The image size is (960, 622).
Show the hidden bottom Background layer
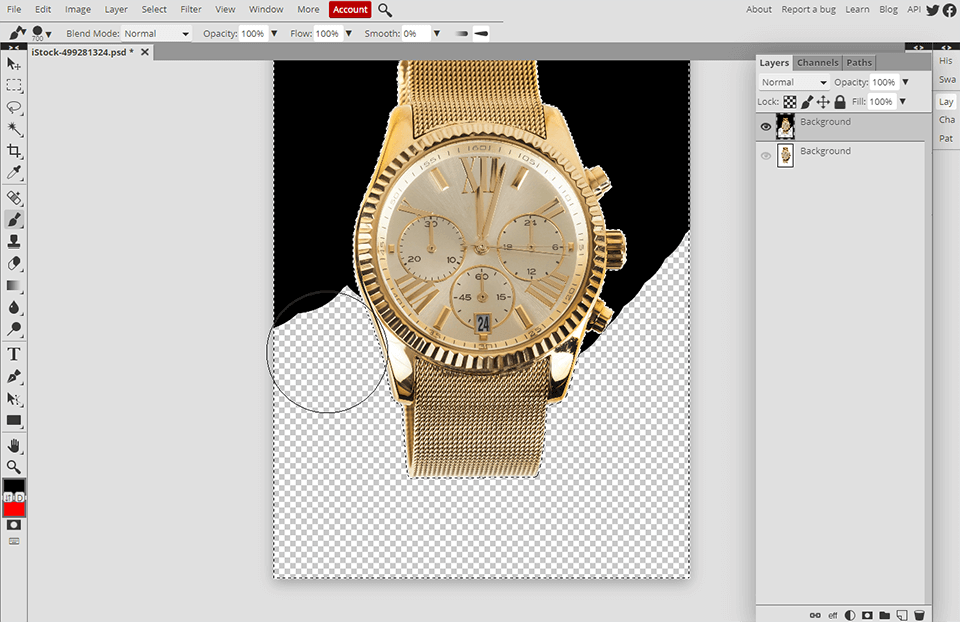pos(766,156)
